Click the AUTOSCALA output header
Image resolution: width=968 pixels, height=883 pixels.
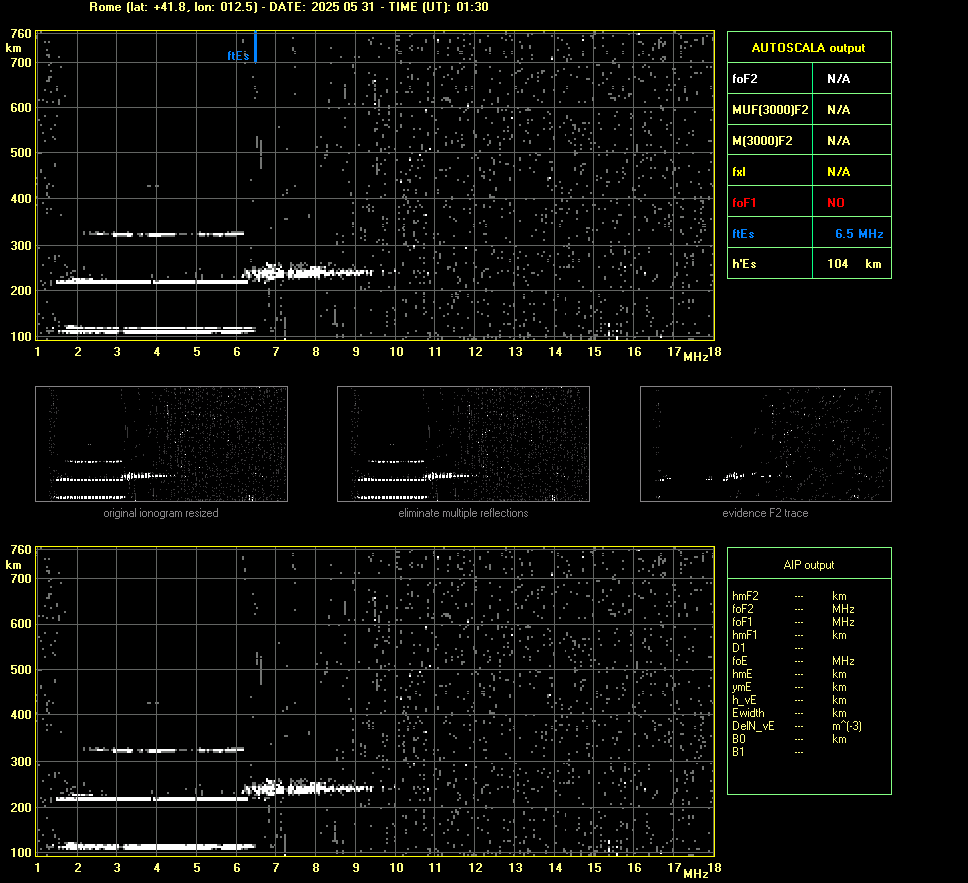(x=808, y=48)
